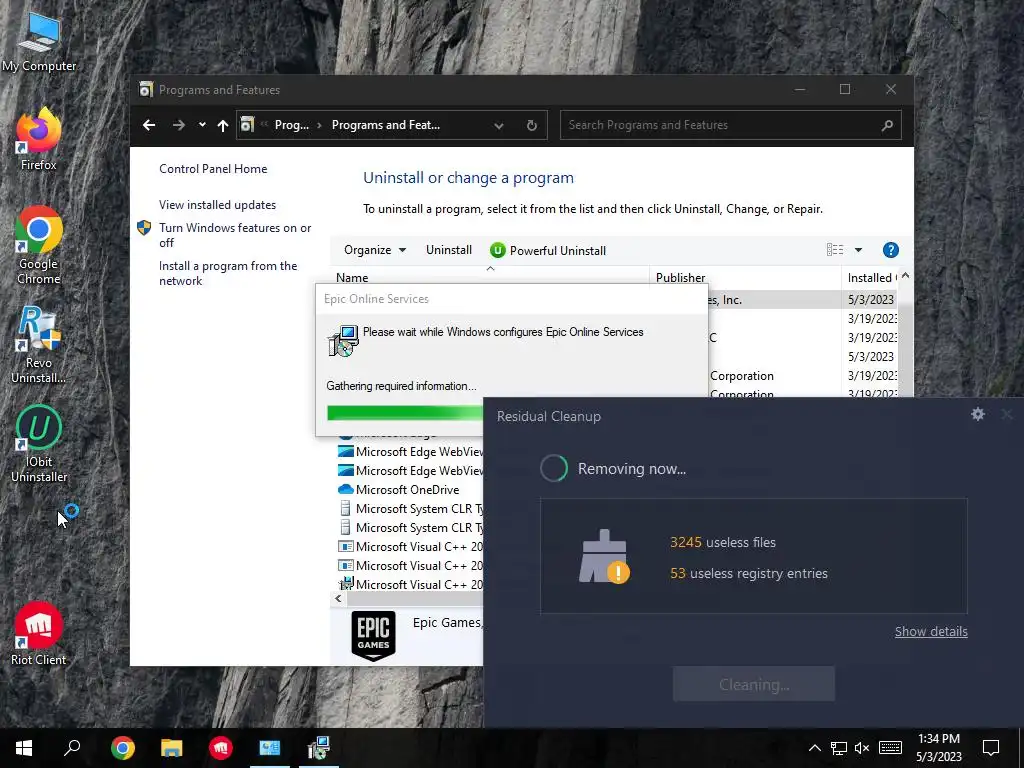The height and width of the screenshot is (768, 1024).
Task: Go back in Programs and Features
Action: pyautogui.click(x=149, y=125)
